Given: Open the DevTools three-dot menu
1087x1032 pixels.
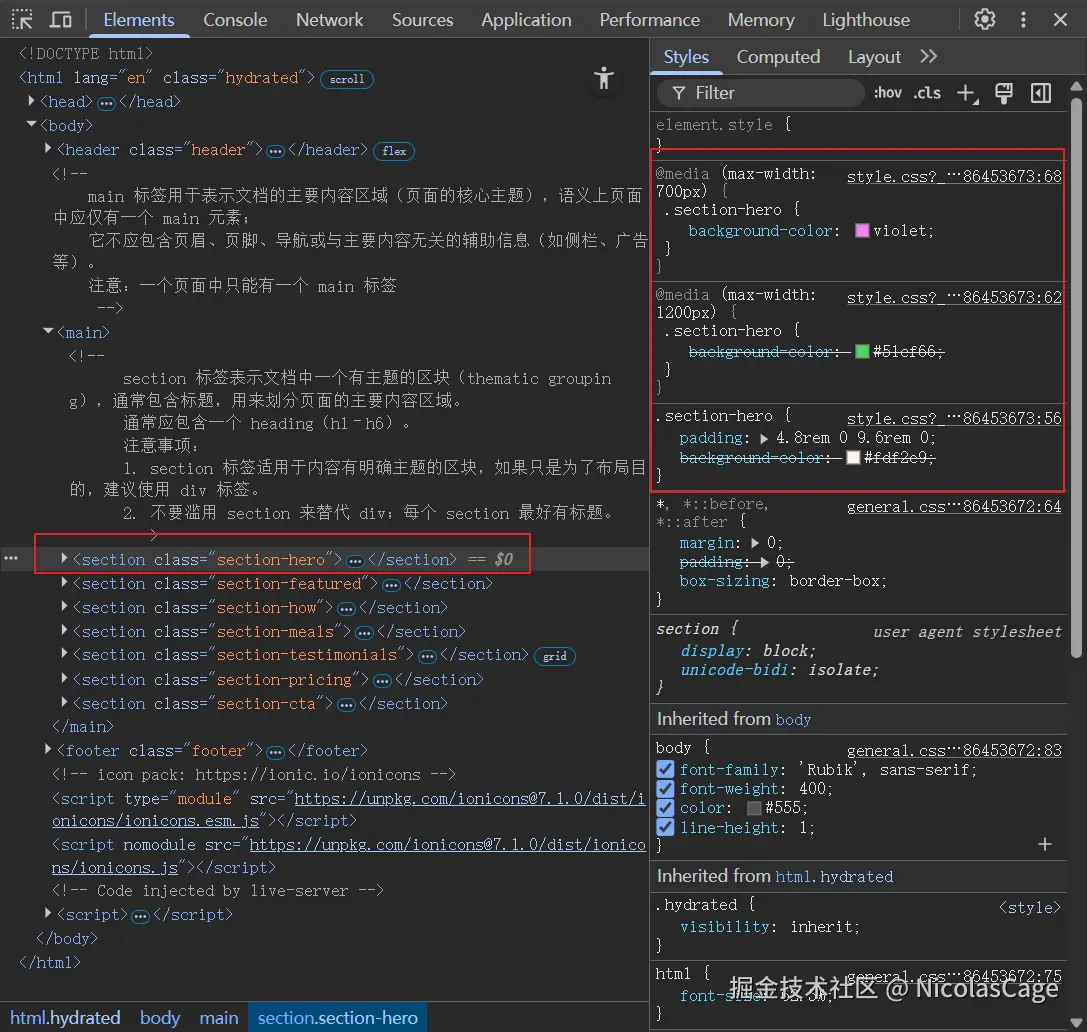Looking at the screenshot, I should coord(1023,19).
